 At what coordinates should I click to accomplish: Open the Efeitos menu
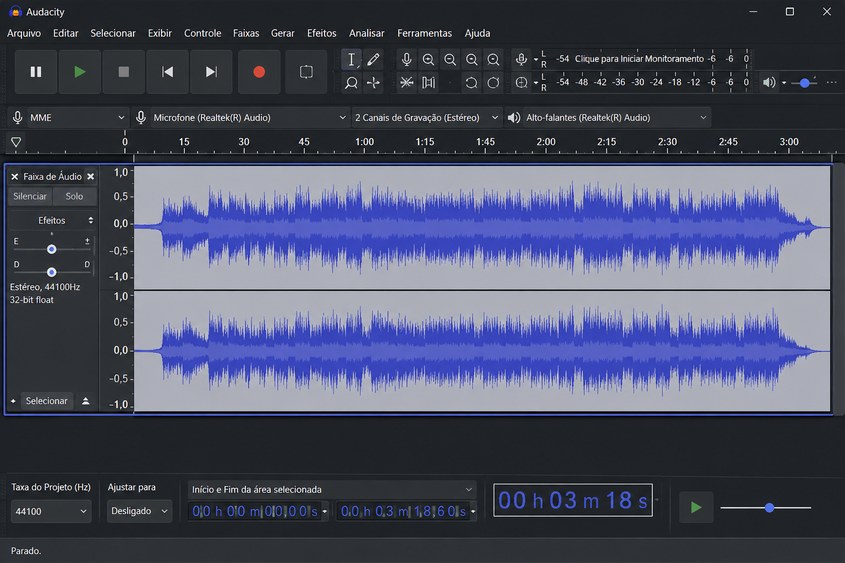click(x=322, y=33)
